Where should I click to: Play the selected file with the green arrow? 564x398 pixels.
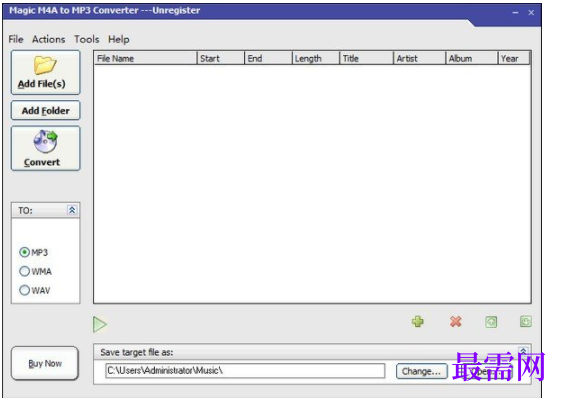tap(100, 324)
